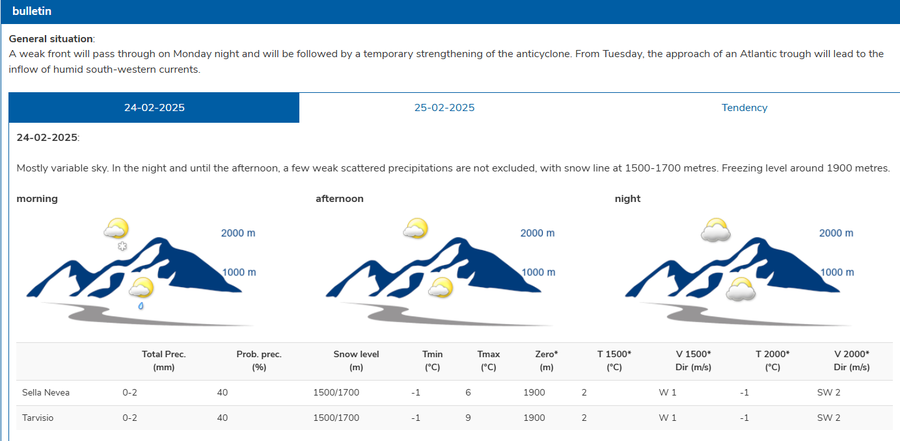
Task: Click the Tmin column header
Action: pyautogui.click(x=432, y=361)
